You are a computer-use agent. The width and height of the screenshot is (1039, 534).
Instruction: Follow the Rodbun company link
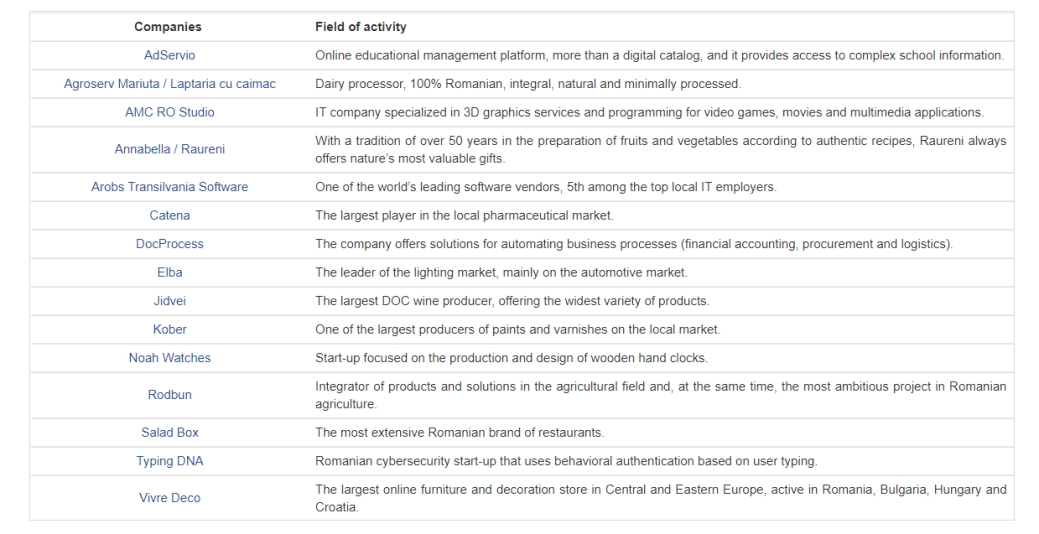[x=169, y=395]
